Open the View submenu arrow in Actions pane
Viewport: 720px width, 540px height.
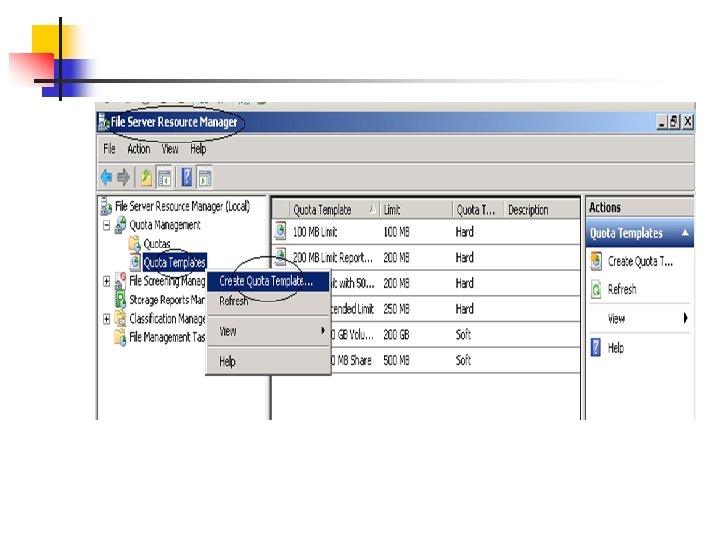pos(686,318)
